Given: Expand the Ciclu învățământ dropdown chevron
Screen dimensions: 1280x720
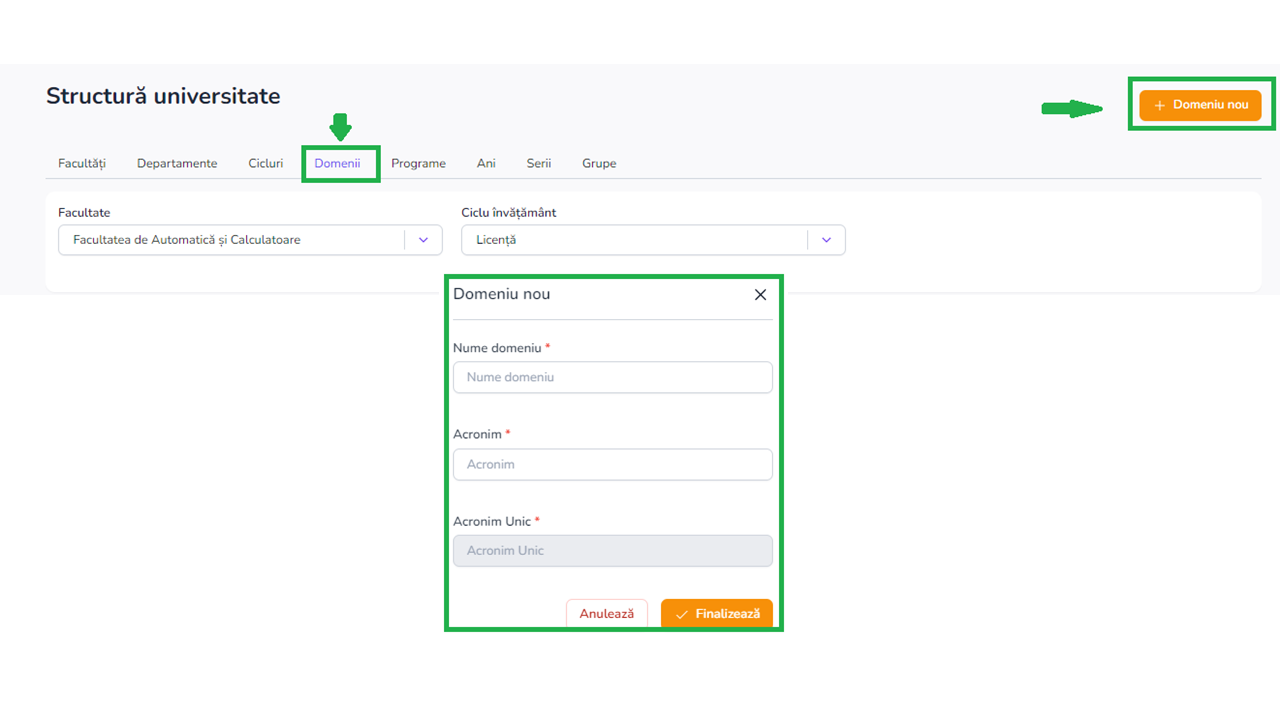Looking at the screenshot, I should pyautogui.click(x=826, y=240).
